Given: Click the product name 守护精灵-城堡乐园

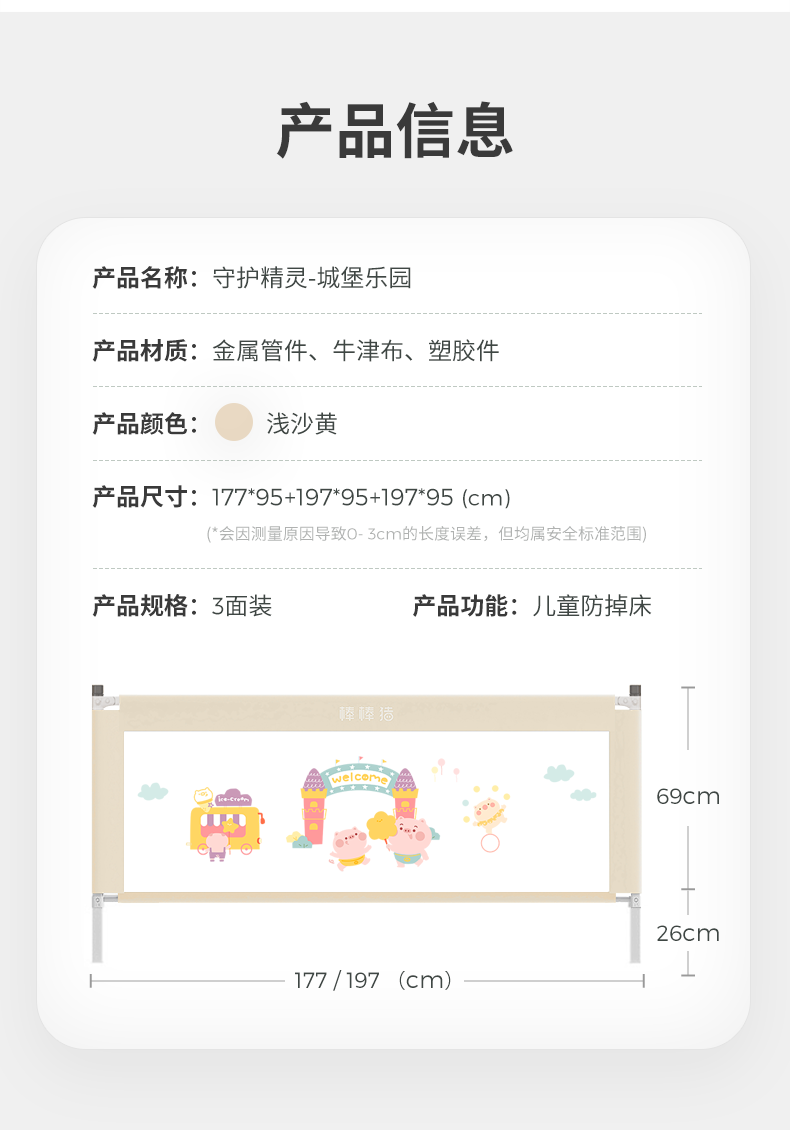Looking at the screenshot, I should (312, 278).
